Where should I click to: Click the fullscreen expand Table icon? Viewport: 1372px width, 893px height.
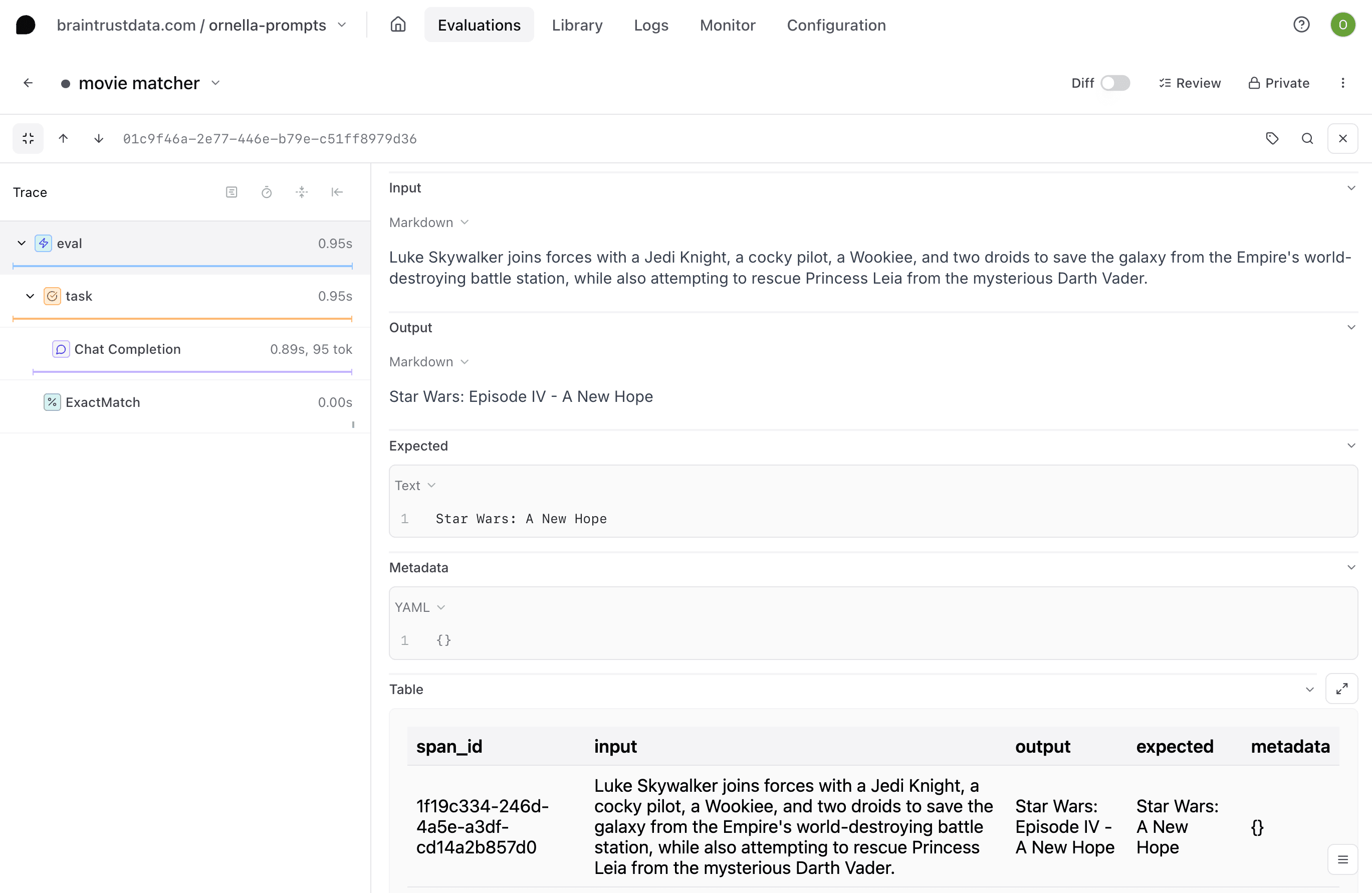[1342, 688]
